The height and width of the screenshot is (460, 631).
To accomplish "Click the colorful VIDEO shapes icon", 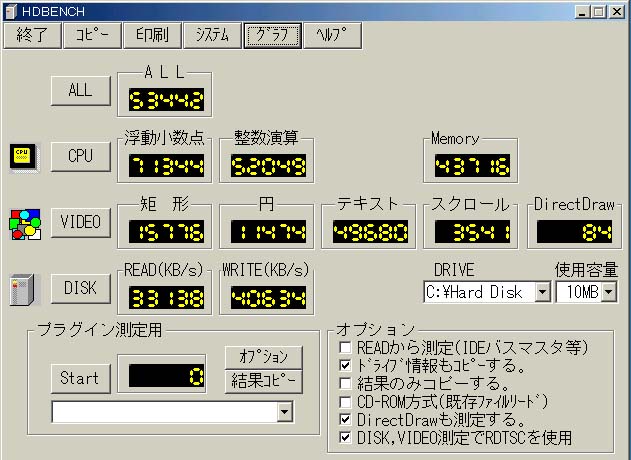I will coord(22,222).
